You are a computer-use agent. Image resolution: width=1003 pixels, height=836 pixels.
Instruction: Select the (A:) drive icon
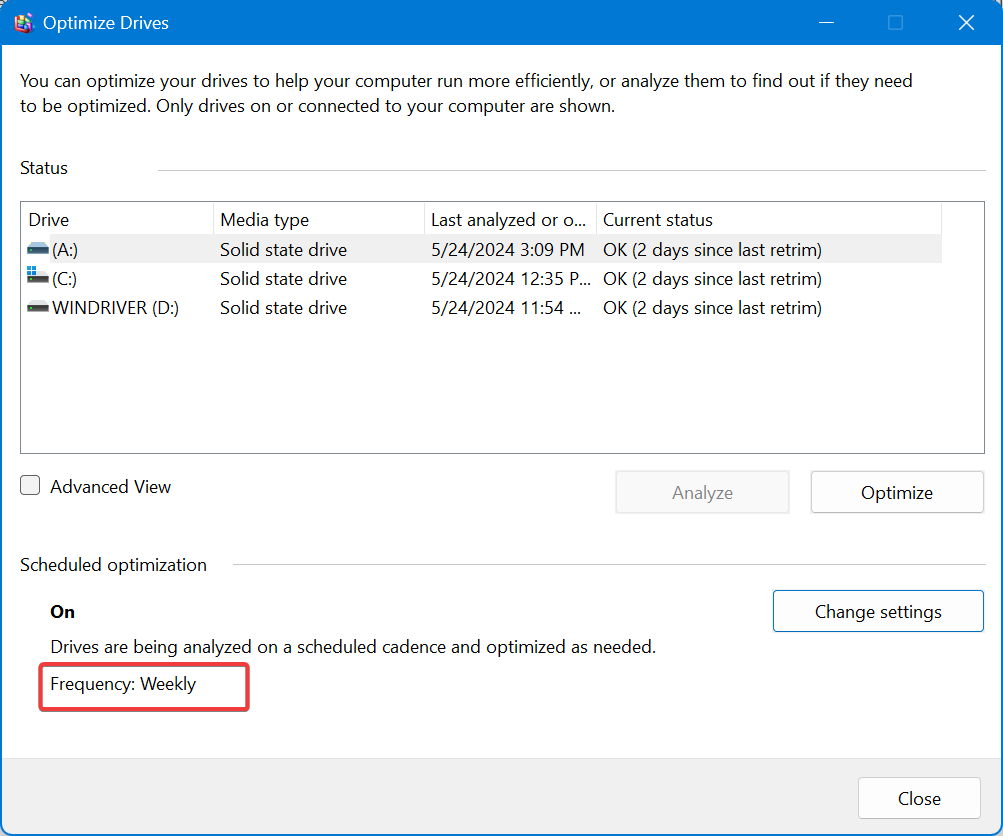[36, 249]
